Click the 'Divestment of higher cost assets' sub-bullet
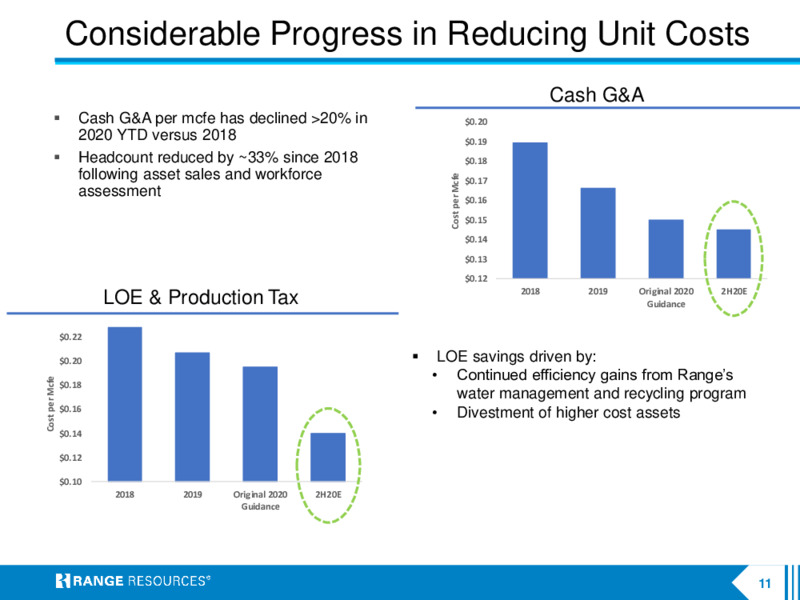 (x=568, y=412)
